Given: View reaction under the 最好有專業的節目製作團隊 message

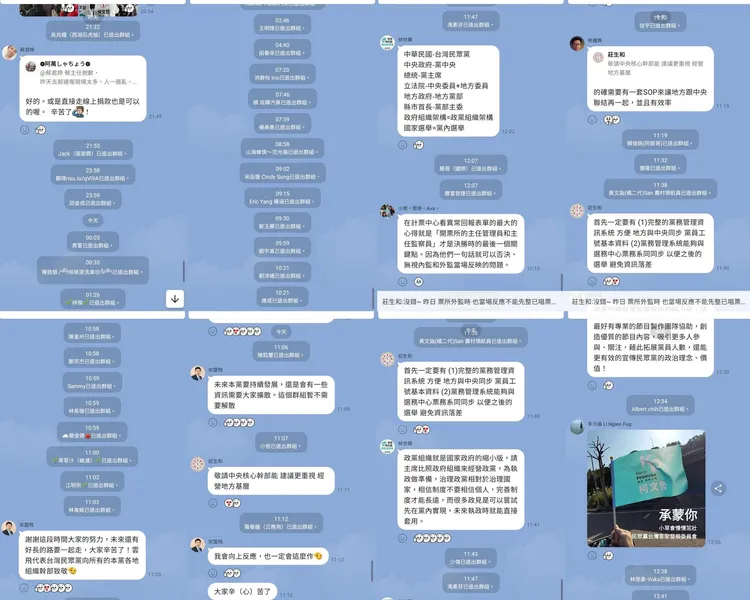Looking at the screenshot, I should [608, 385].
